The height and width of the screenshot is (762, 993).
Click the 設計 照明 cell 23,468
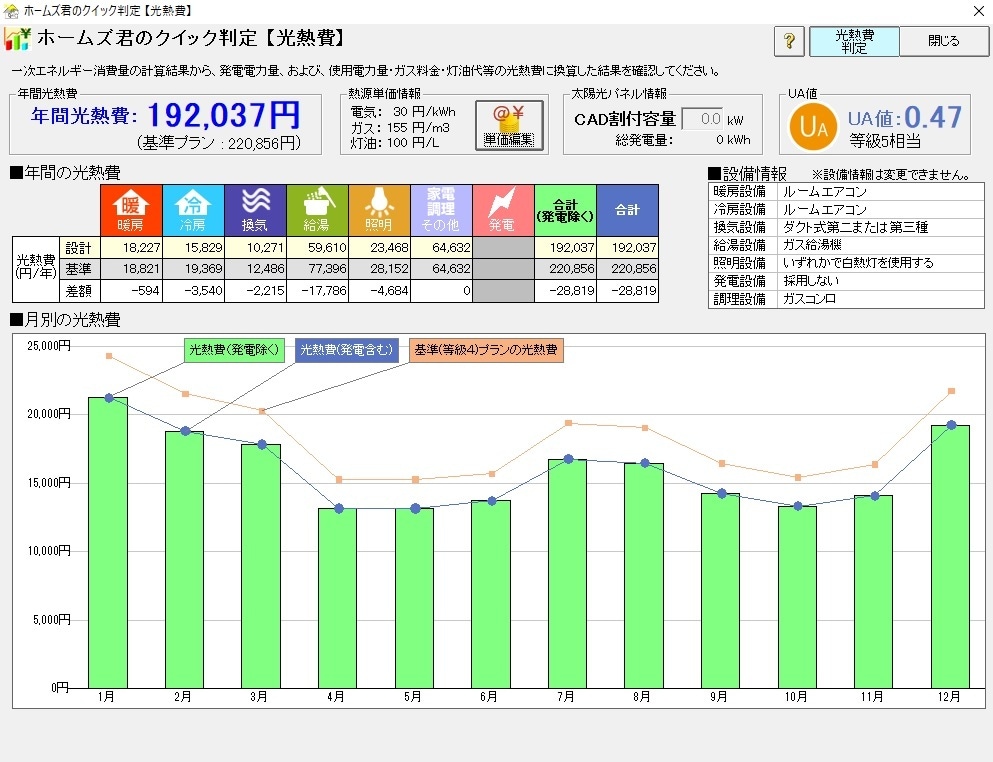click(x=379, y=248)
